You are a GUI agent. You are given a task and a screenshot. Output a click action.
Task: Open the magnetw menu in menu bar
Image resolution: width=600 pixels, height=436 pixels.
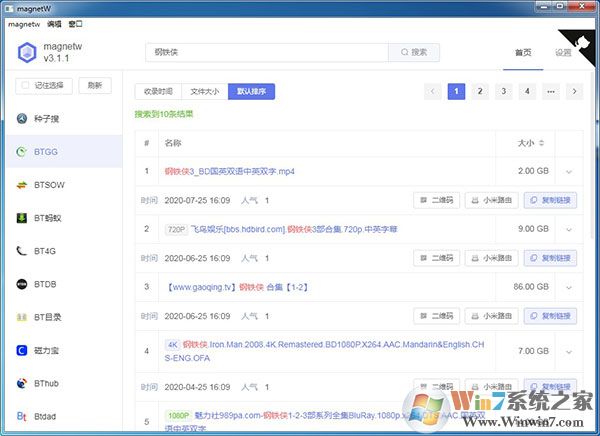pos(24,24)
